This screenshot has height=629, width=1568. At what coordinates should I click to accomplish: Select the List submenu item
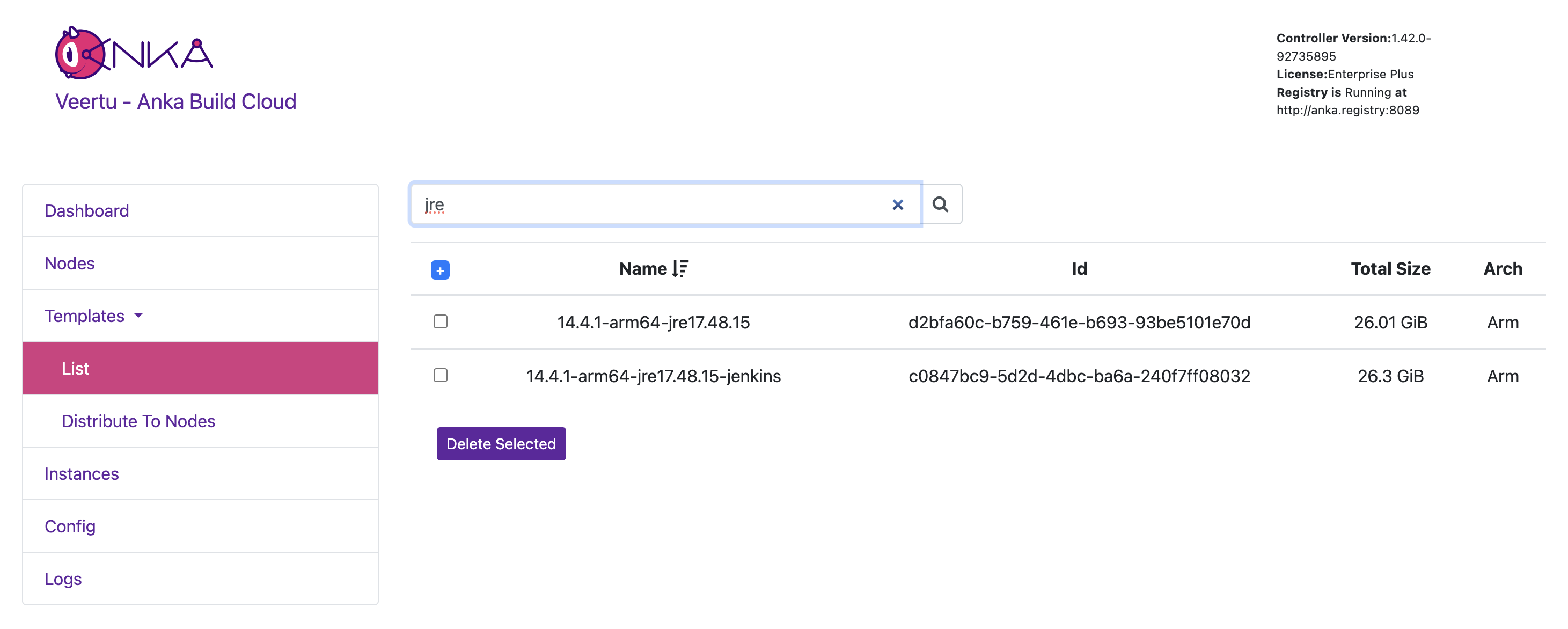[x=76, y=368]
